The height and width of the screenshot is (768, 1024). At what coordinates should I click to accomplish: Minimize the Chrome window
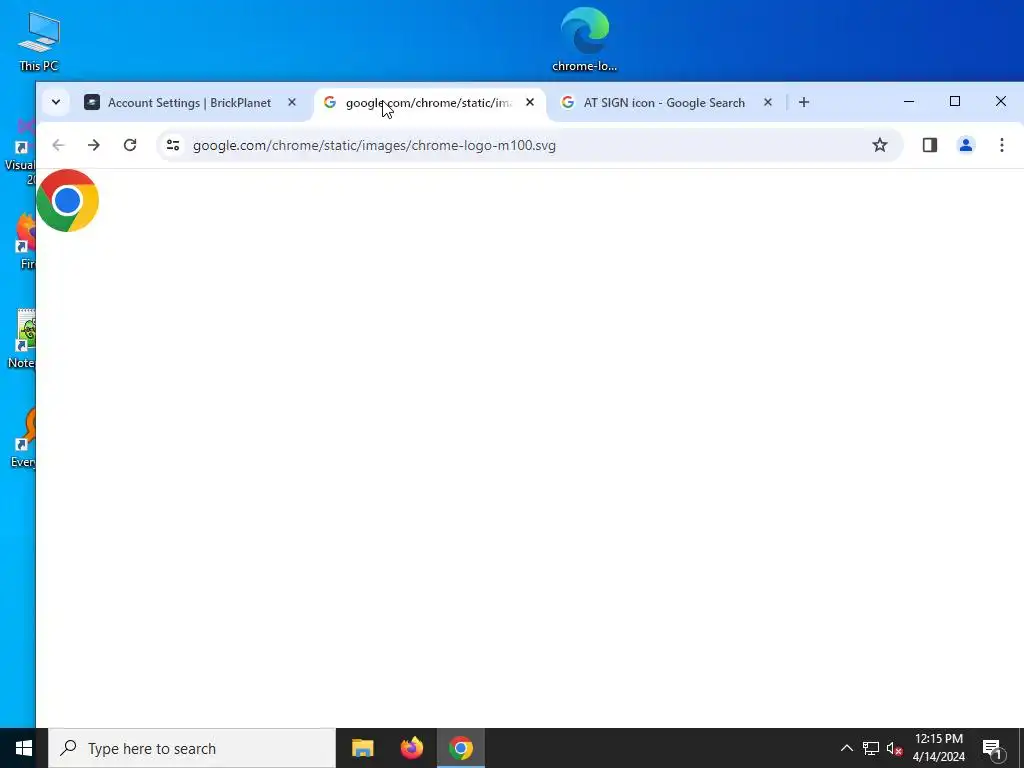click(x=908, y=101)
